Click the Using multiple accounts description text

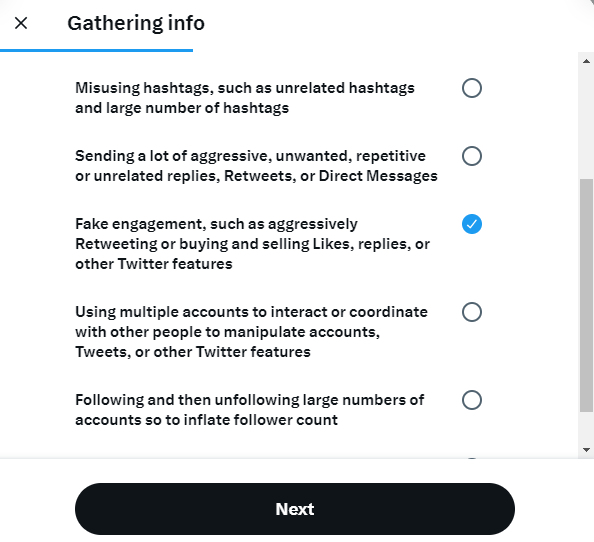coord(251,332)
